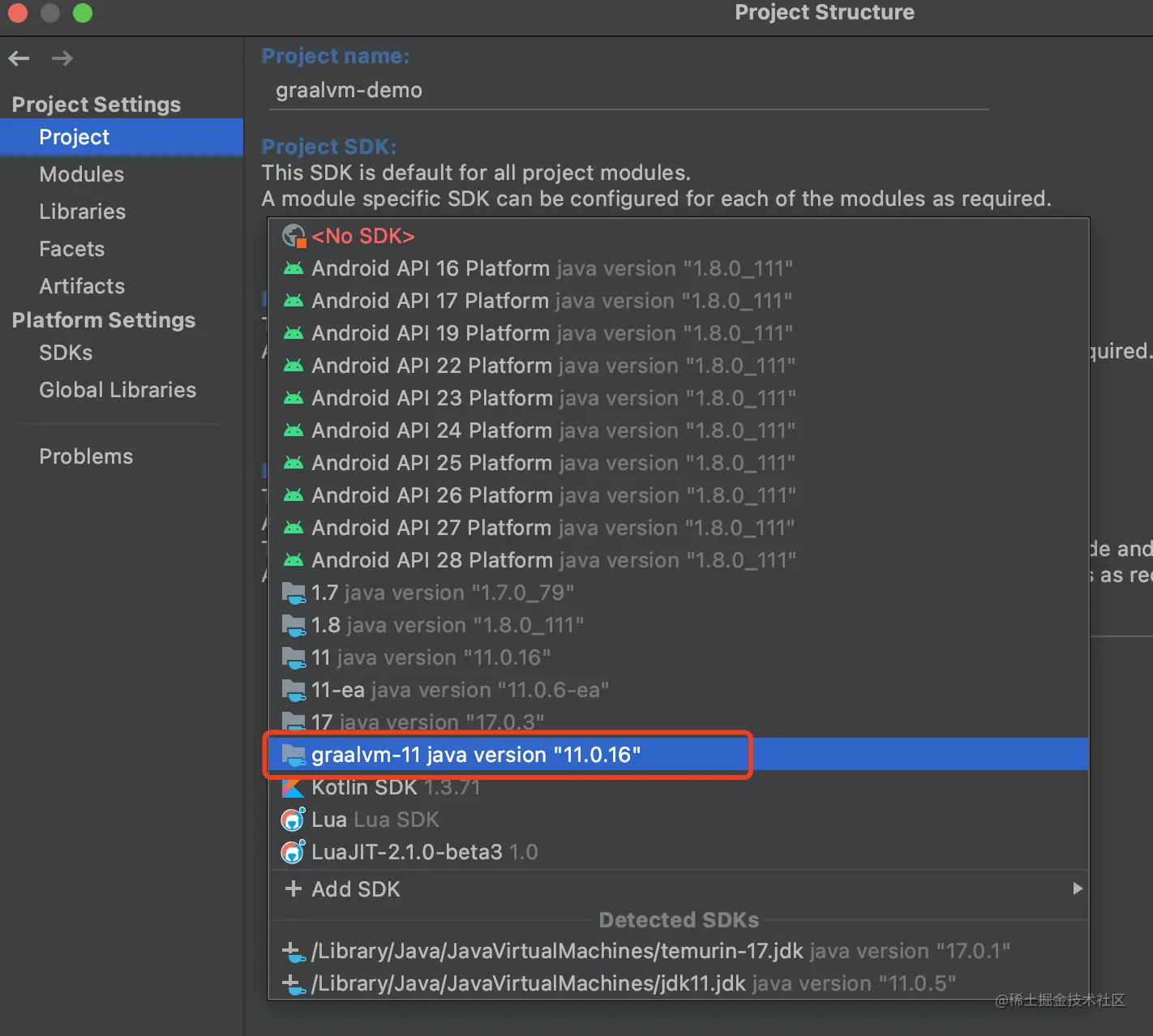1153x1036 pixels.
Task: Open the Project settings page
Action: (x=122, y=137)
